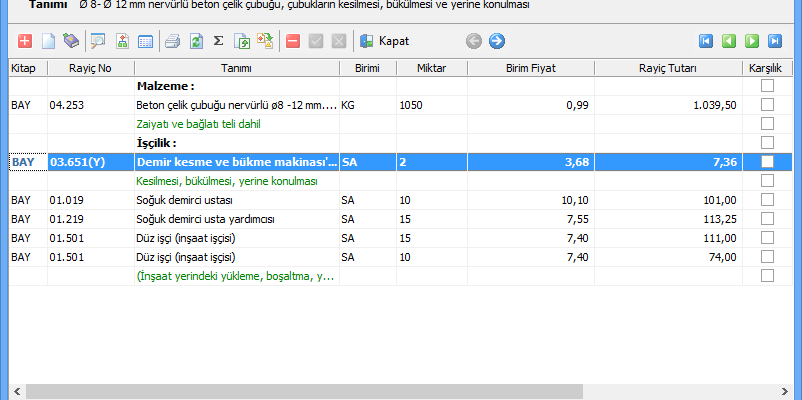Click the sigma sum icon
The height and width of the screenshot is (400, 802).
click(x=218, y=42)
